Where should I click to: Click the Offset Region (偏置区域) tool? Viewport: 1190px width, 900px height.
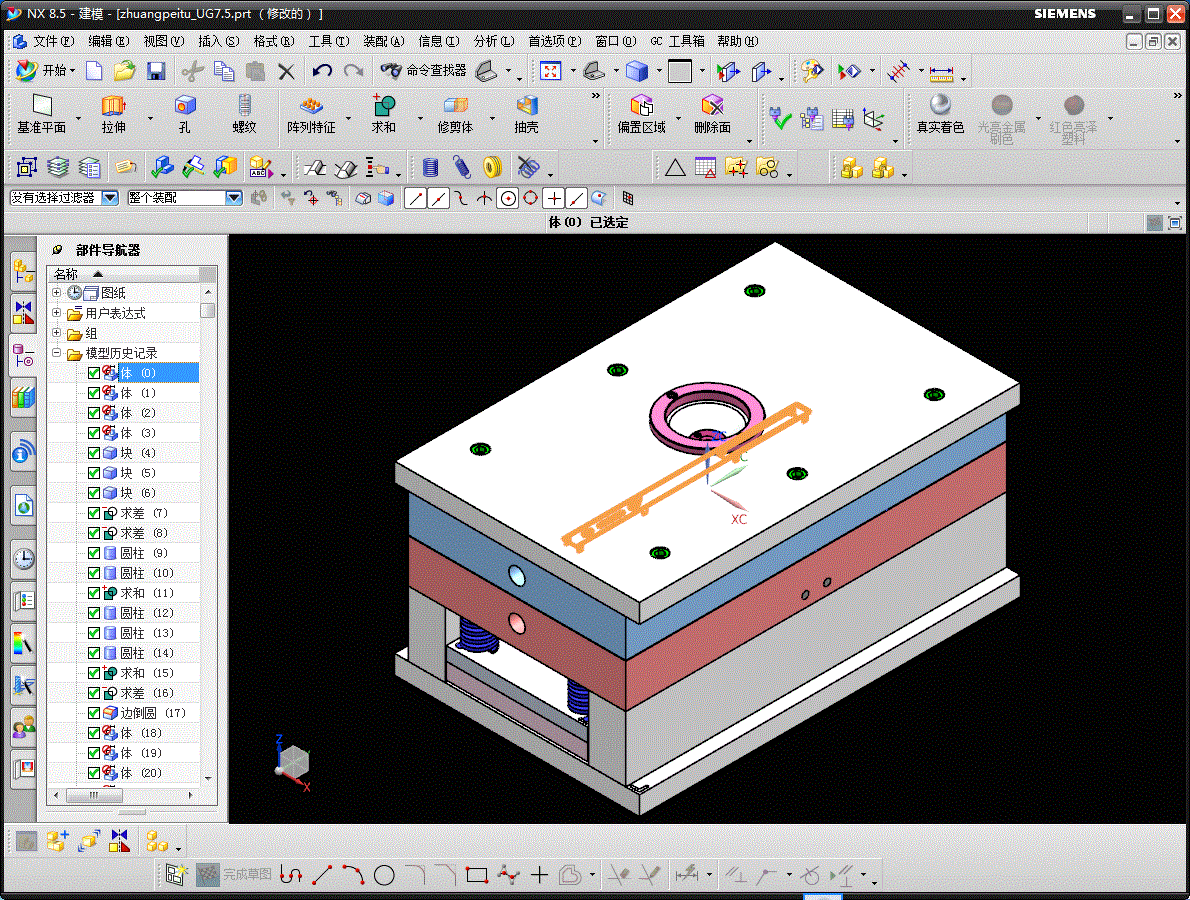(x=641, y=114)
